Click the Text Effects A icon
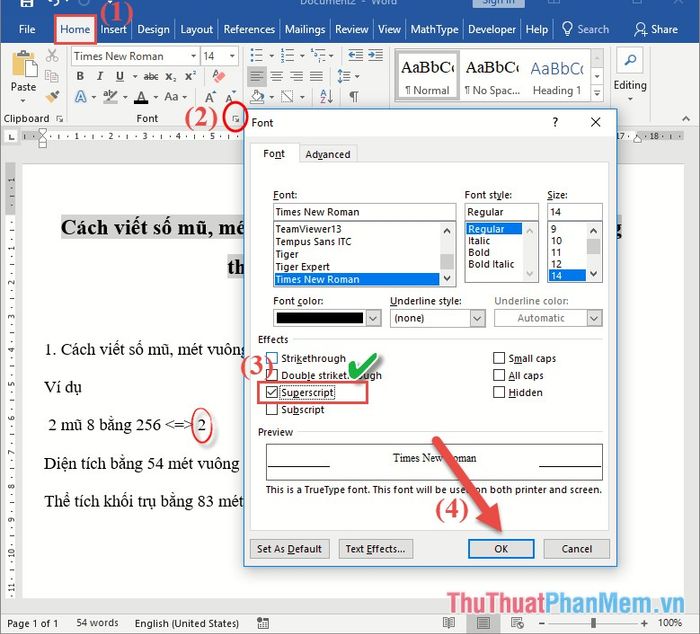This screenshot has width=700, height=634. coord(81,96)
